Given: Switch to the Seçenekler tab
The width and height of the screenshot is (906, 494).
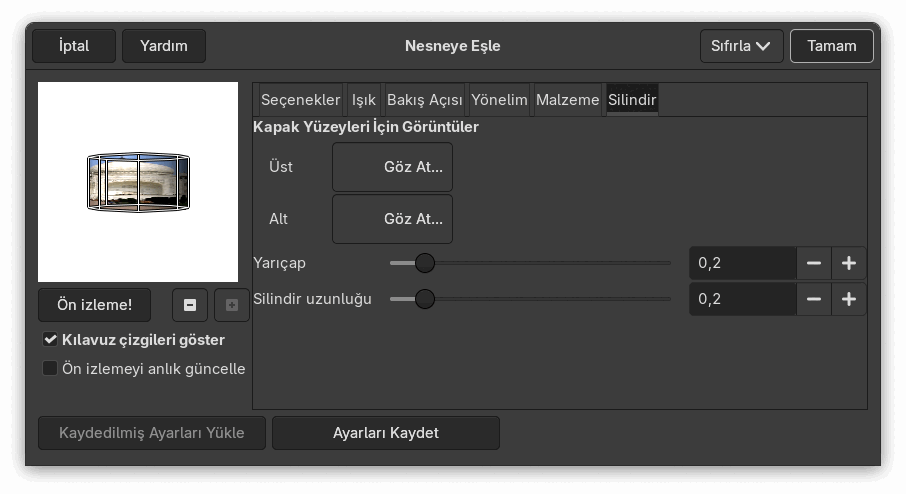Looking at the screenshot, I should [300, 100].
